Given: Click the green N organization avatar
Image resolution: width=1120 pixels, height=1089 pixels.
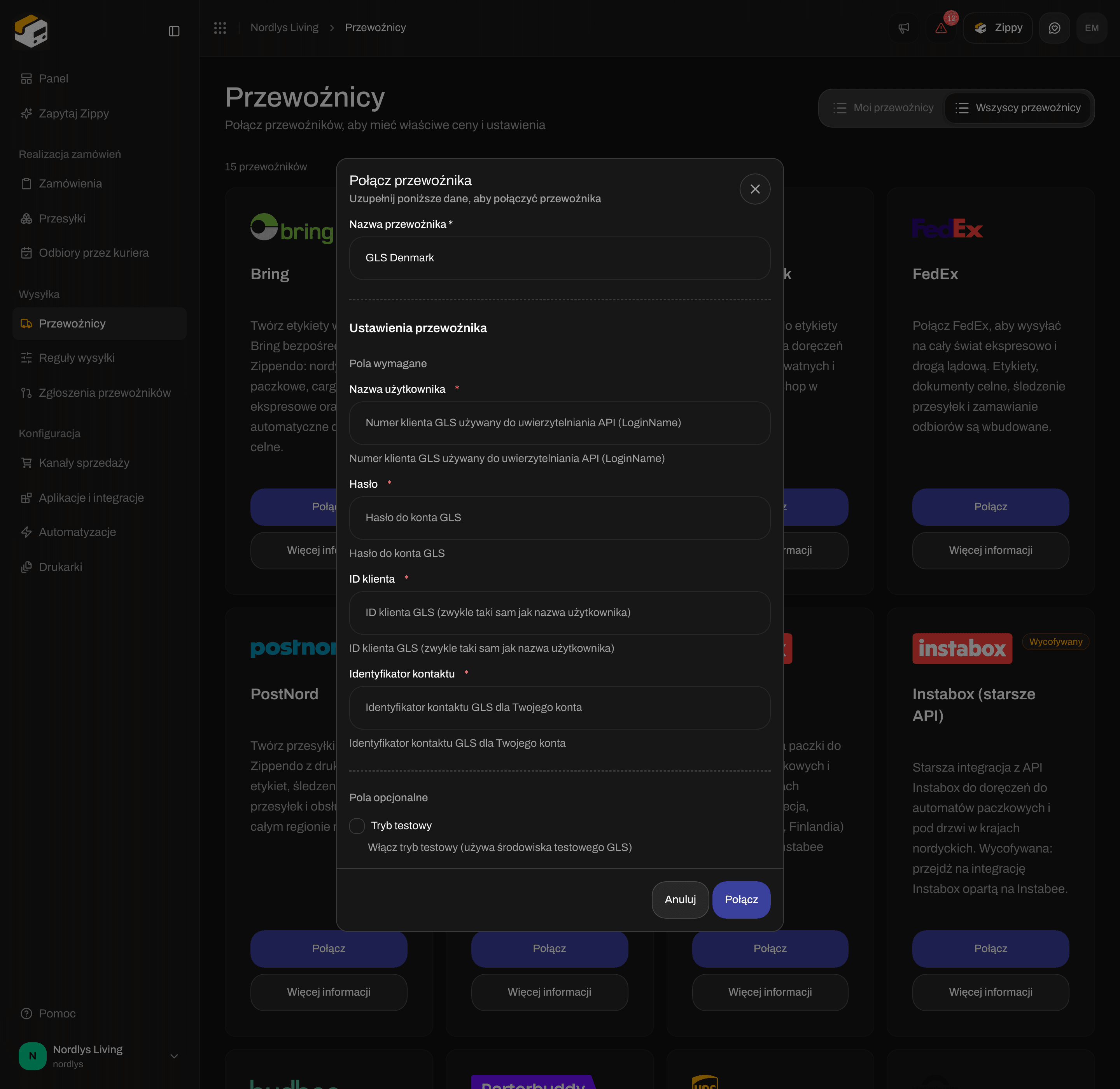Looking at the screenshot, I should [33, 1056].
